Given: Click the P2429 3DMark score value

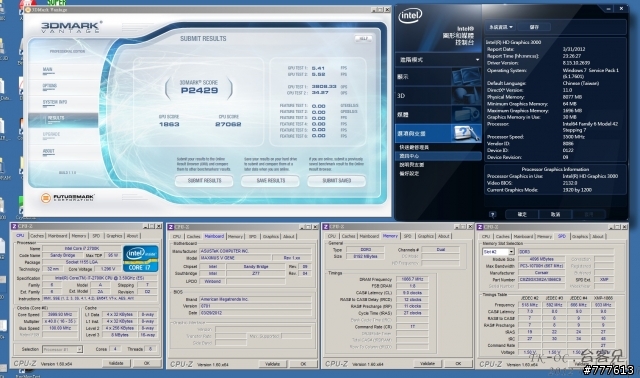Looking at the screenshot, I should (x=199, y=91).
